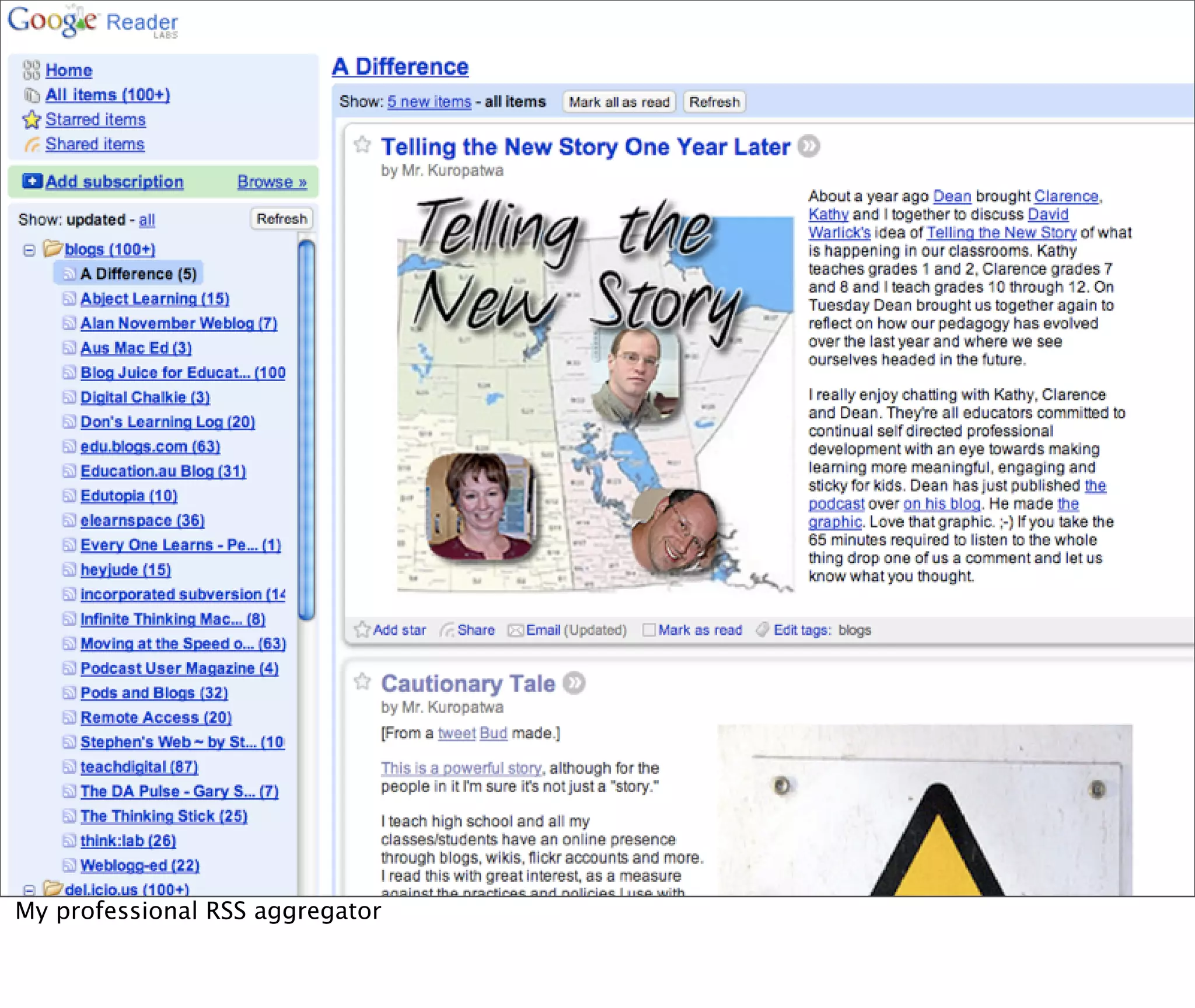
Task: Open Shared items
Action: pyautogui.click(x=95, y=144)
